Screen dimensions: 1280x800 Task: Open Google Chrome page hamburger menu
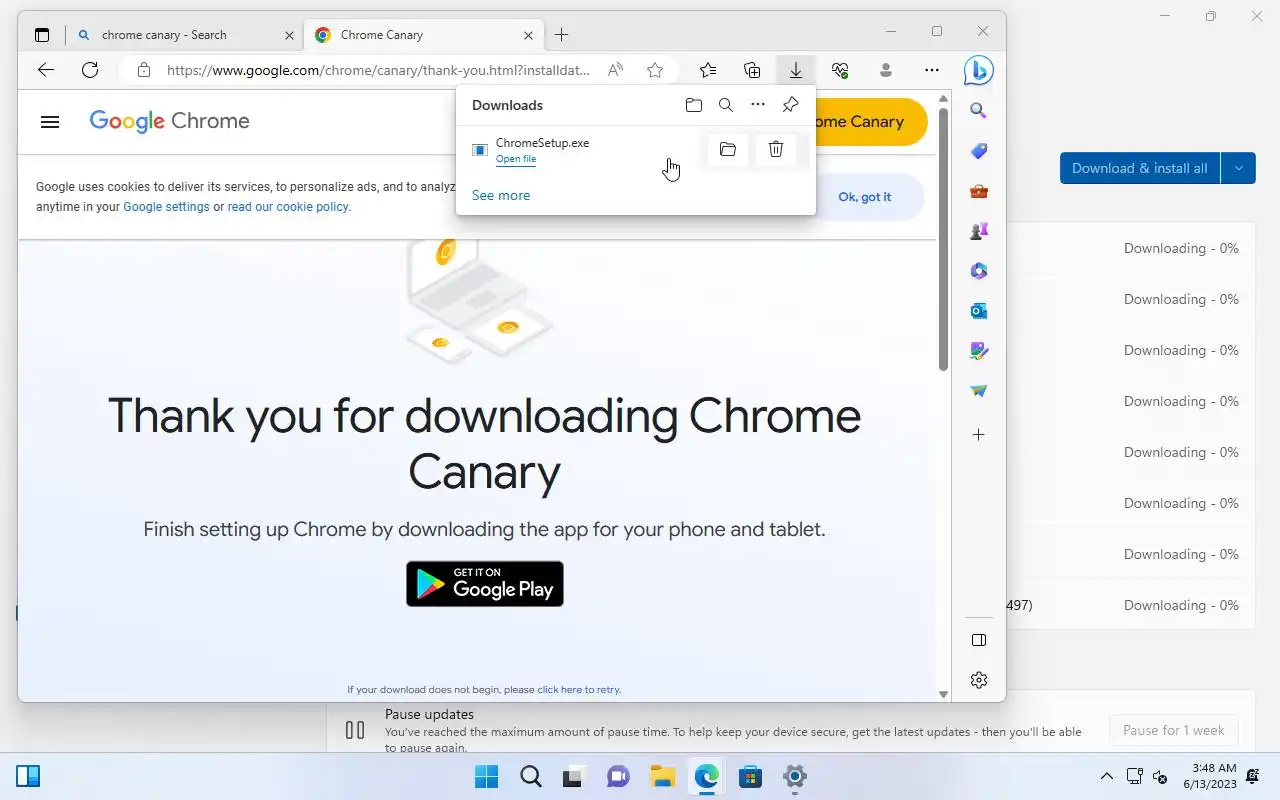tap(50, 122)
